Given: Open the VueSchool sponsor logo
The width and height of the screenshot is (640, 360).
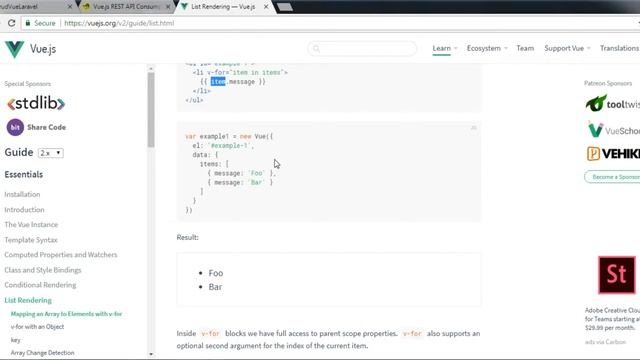Looking at the screenshot, I should click(x=613, y=130).
